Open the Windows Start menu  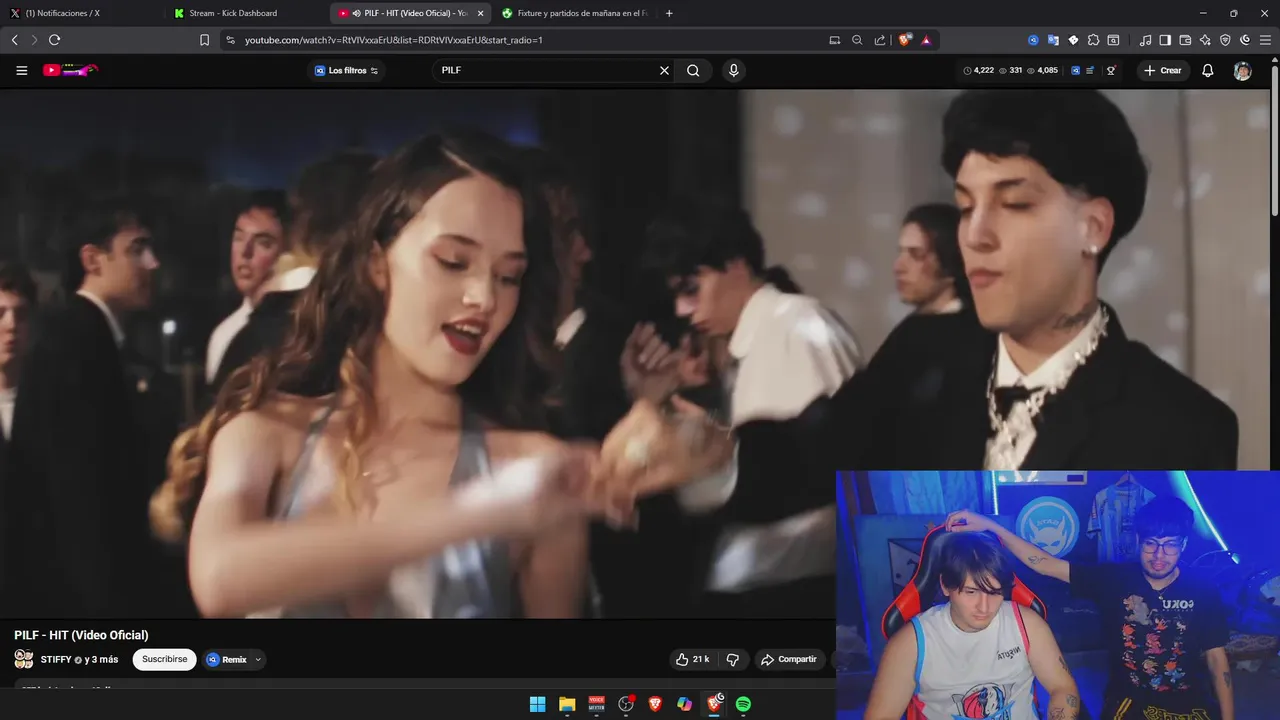tap(538, 704)
